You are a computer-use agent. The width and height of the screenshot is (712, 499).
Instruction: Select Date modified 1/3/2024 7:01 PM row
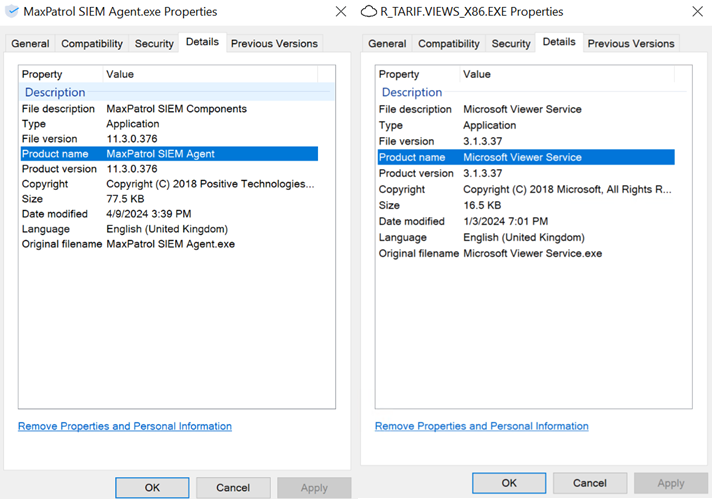click(526, 221)
